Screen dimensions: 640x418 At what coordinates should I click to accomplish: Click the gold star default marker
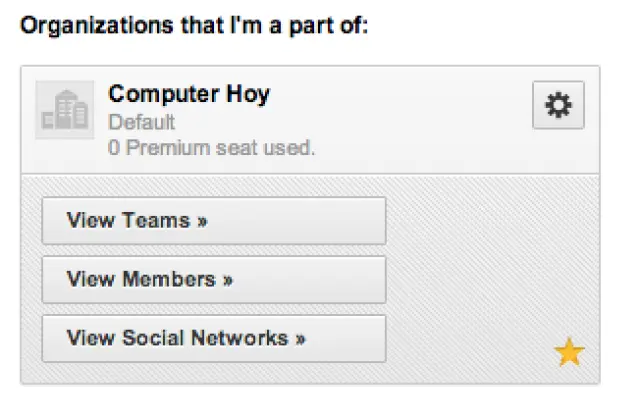(x=569, y=352)
